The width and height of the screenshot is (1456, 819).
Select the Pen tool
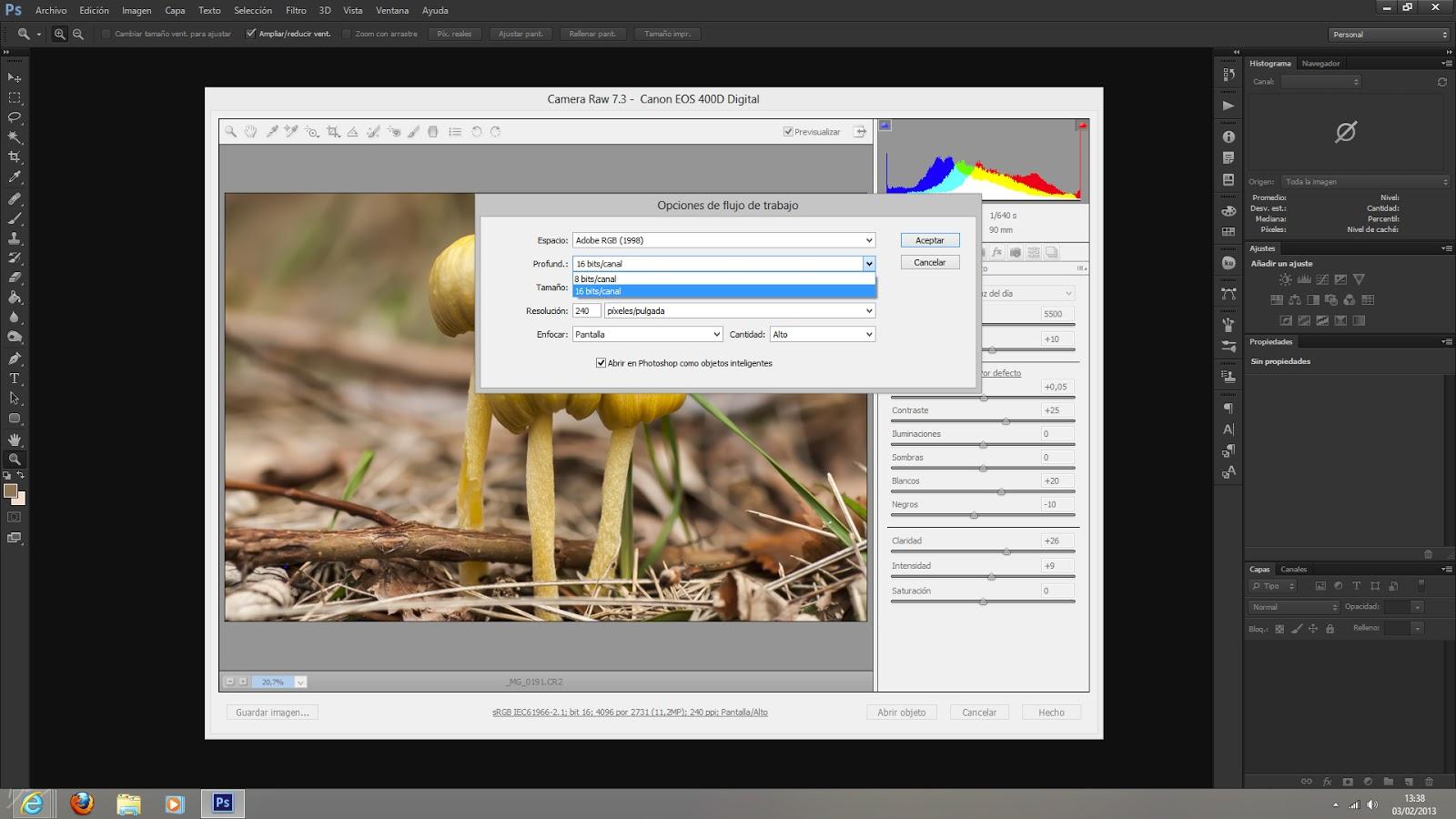[x=15, y=358]
